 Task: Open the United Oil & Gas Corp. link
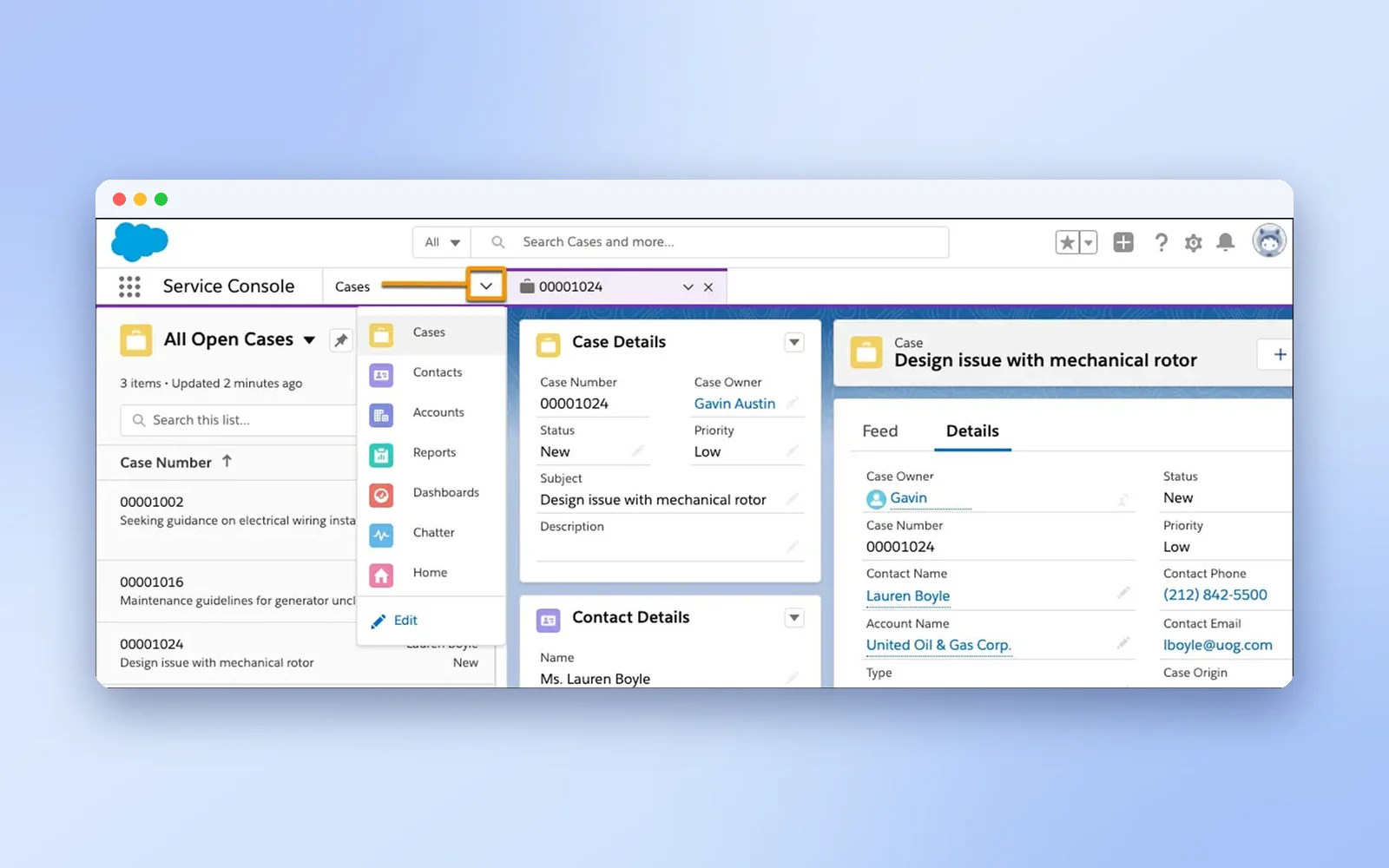(938, 645)
